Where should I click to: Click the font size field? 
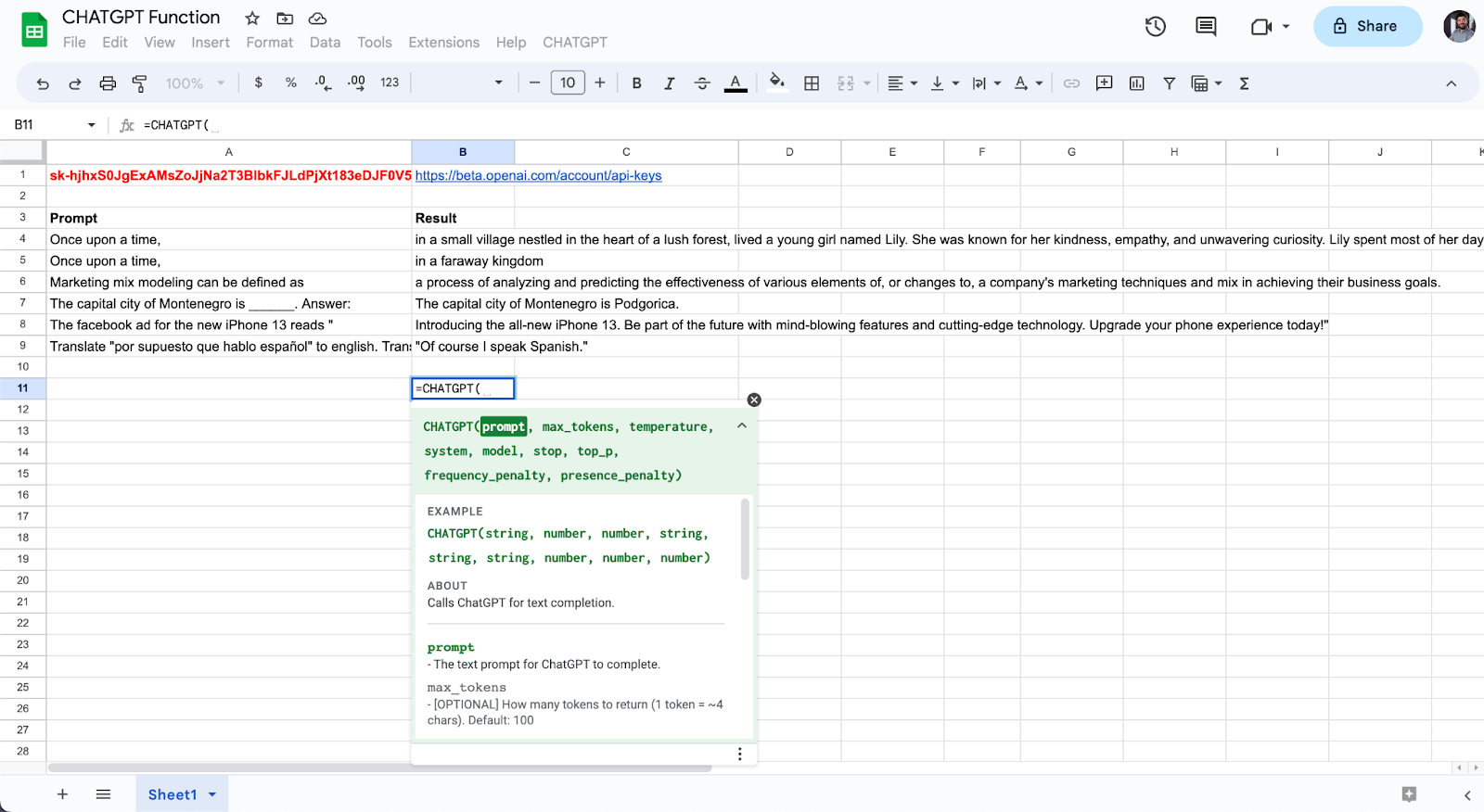point(568,82)
